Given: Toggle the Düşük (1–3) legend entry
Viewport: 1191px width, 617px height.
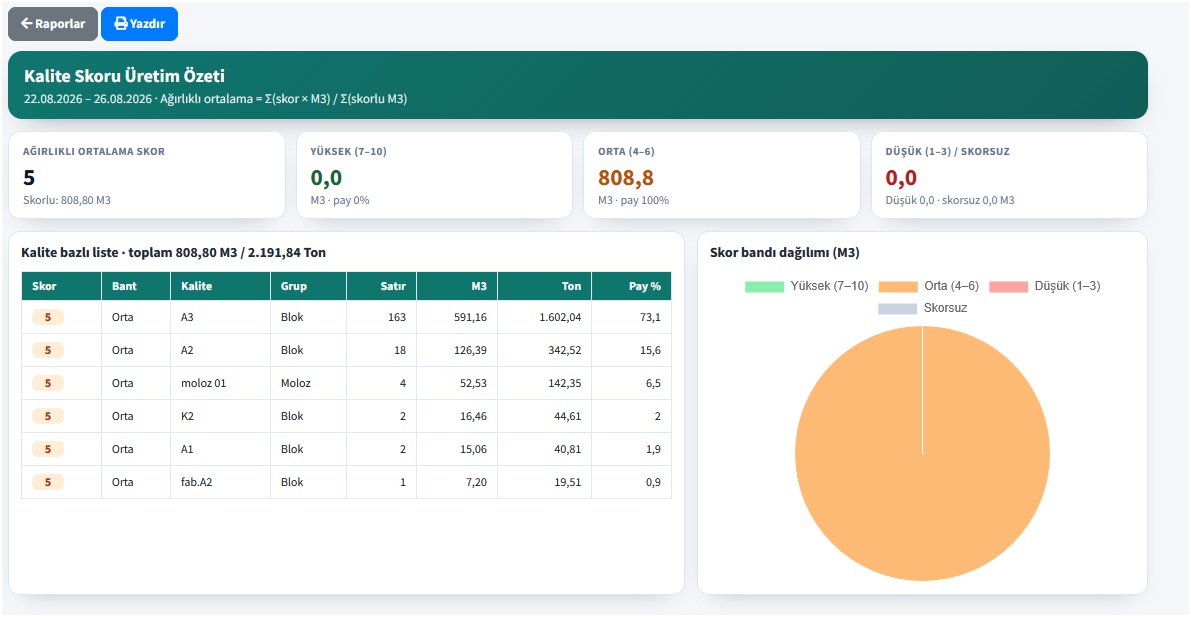Looking at the screenshot, I should 1044,286.
